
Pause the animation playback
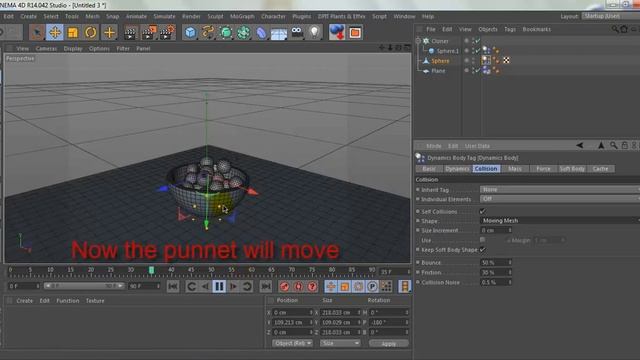[219, 287]
